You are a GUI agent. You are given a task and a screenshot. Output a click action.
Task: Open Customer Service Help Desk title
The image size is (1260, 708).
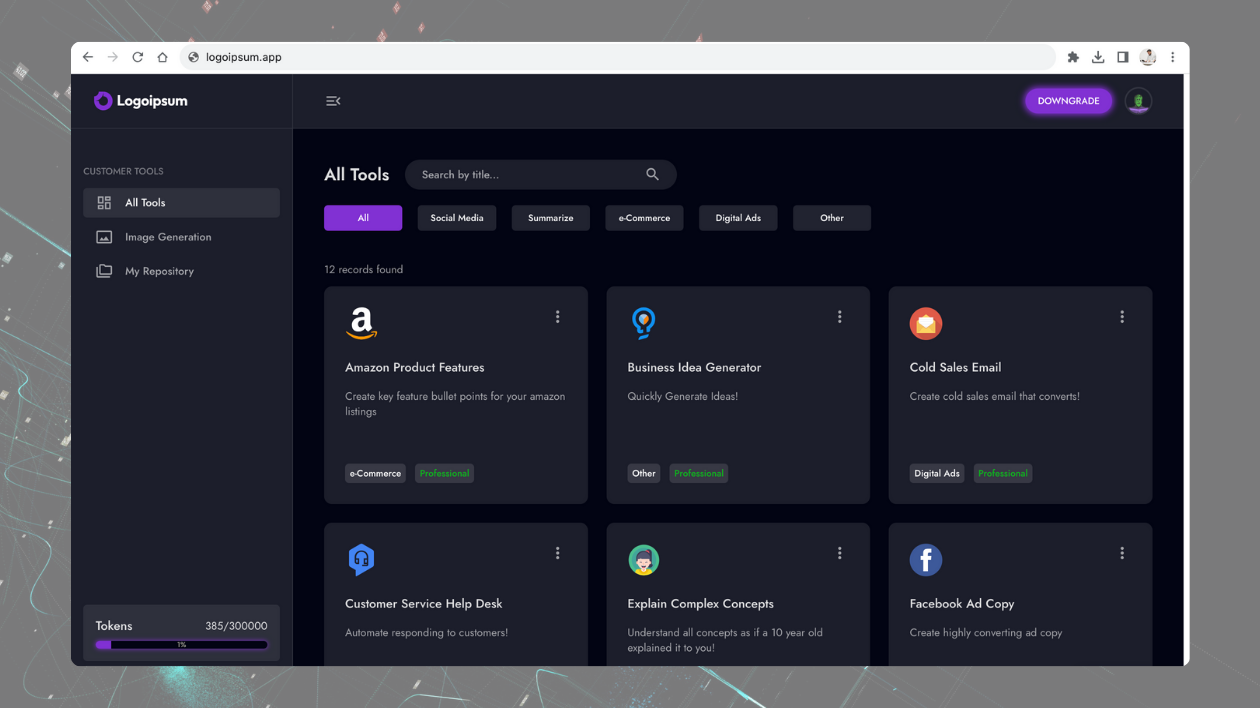click(424, 603)
